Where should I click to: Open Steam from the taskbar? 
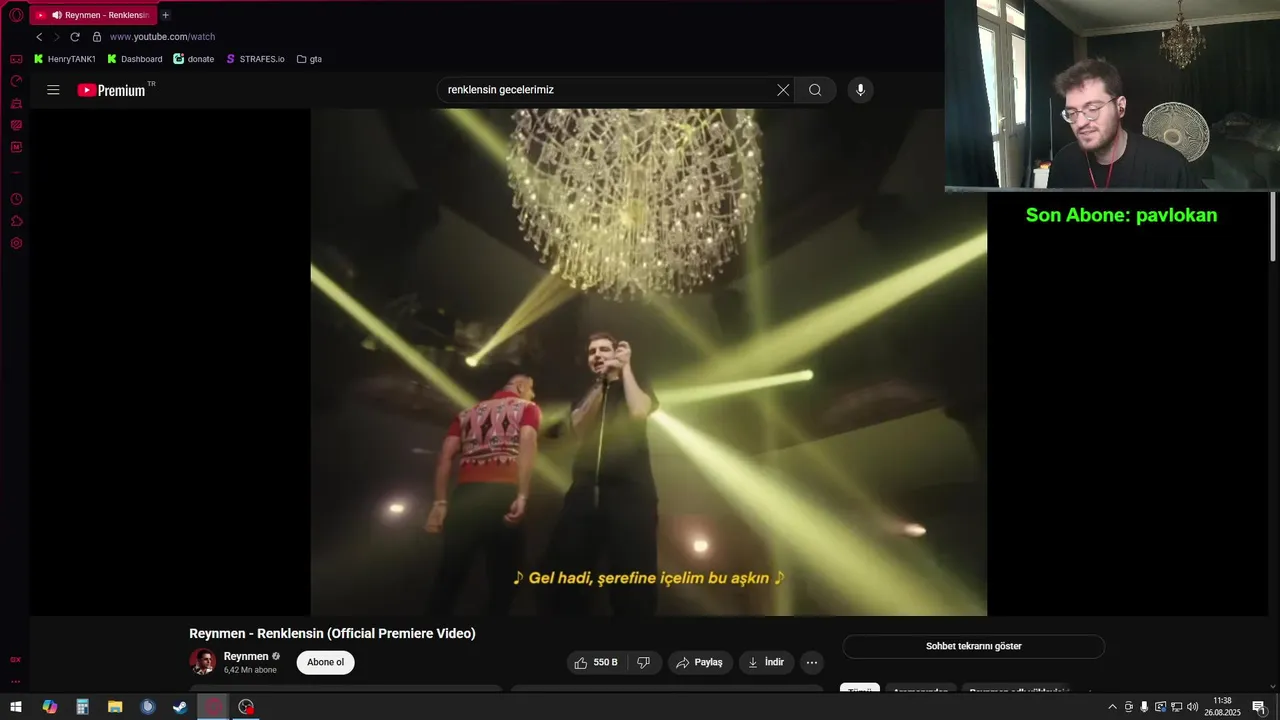click(180, 707)
